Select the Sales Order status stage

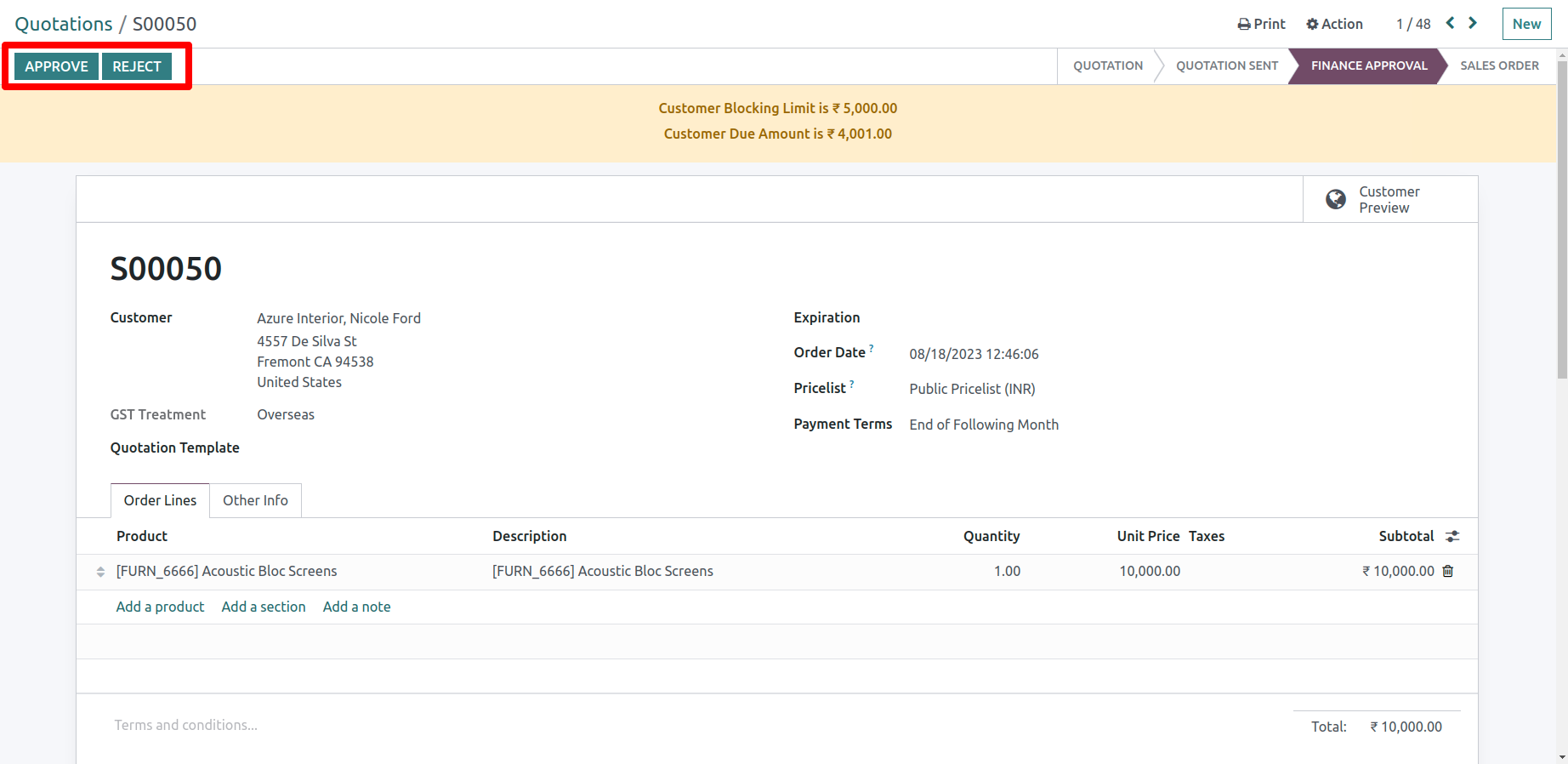(x=1499, y=66)
